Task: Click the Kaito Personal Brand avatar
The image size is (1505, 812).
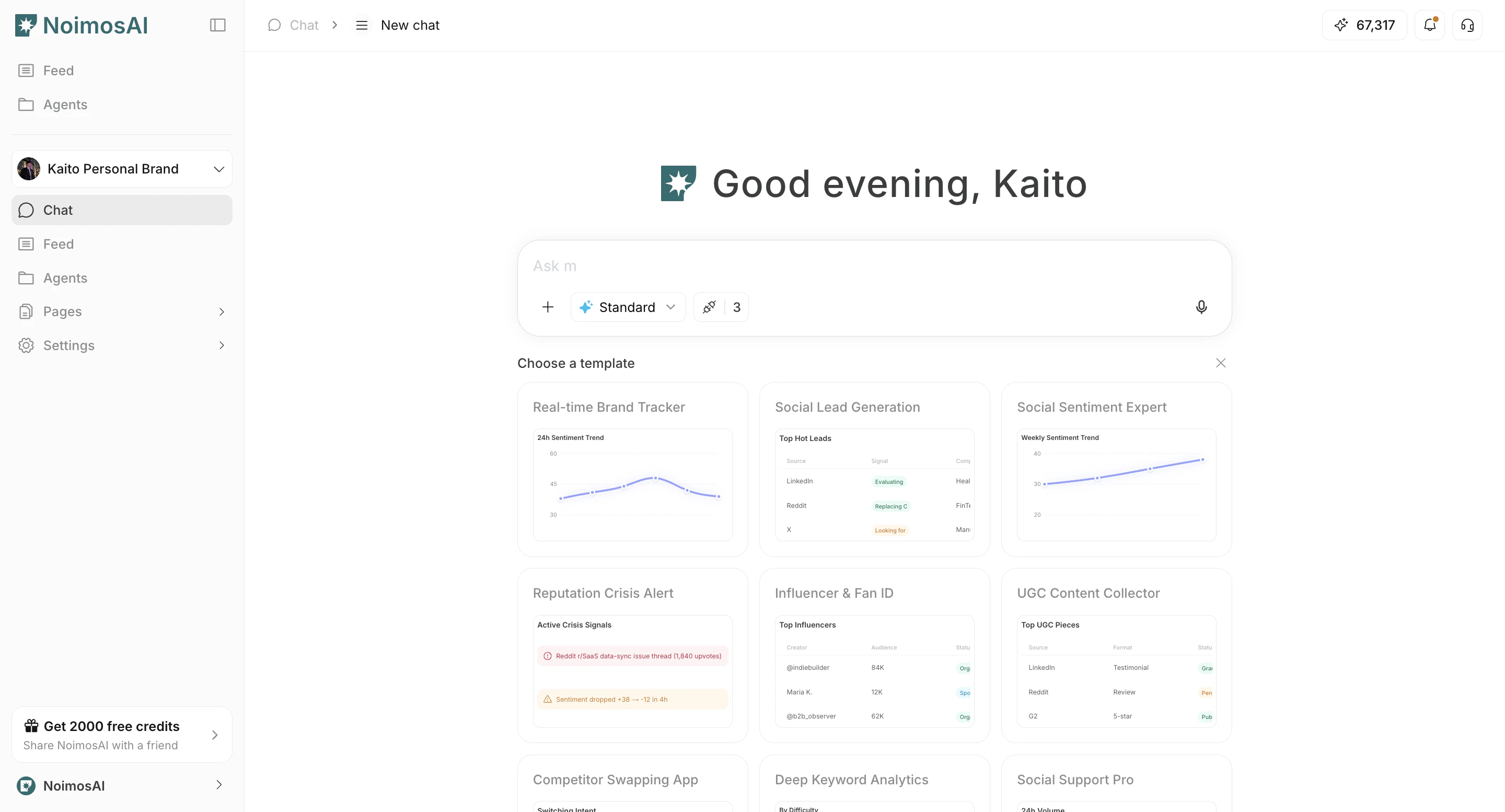Action: pos(29,169)
